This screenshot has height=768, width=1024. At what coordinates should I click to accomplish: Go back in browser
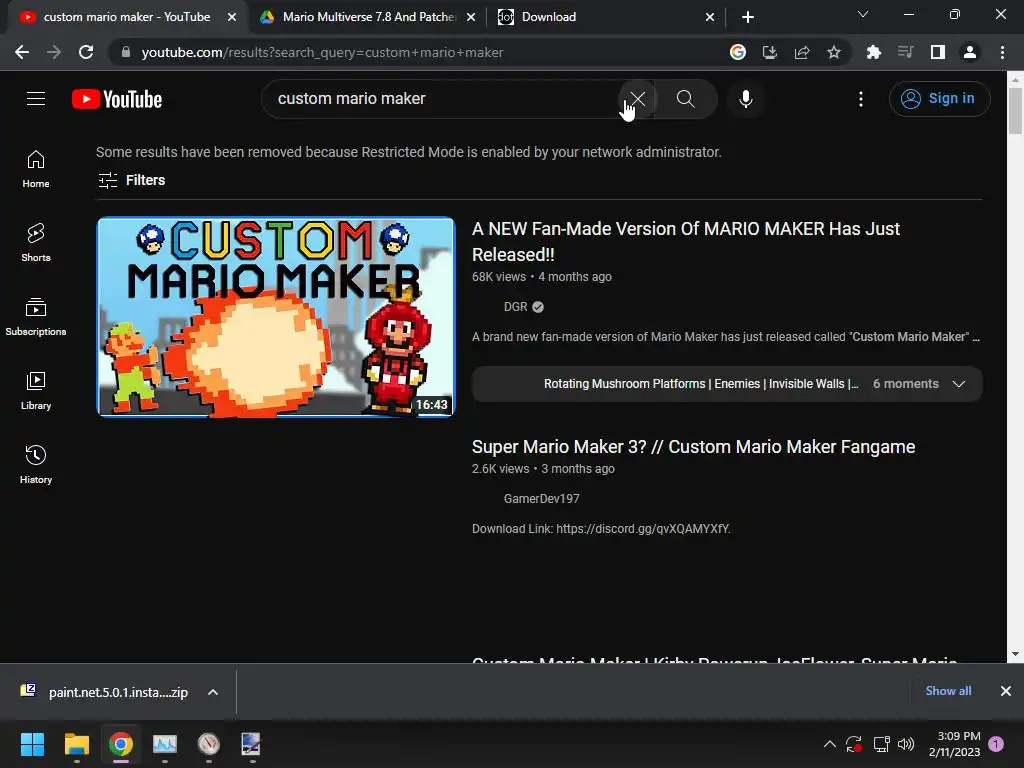pos(22,52)
